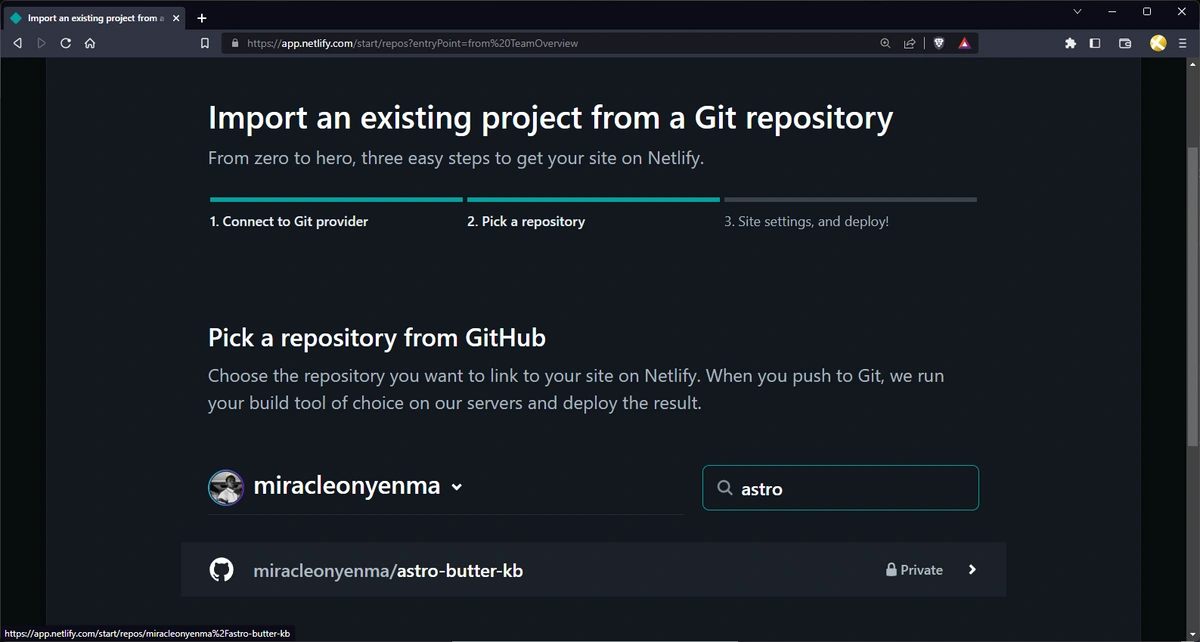1200x642 pixels.
Task: Open zoom magnifier icon in address bar
Action: coord(885,43)
